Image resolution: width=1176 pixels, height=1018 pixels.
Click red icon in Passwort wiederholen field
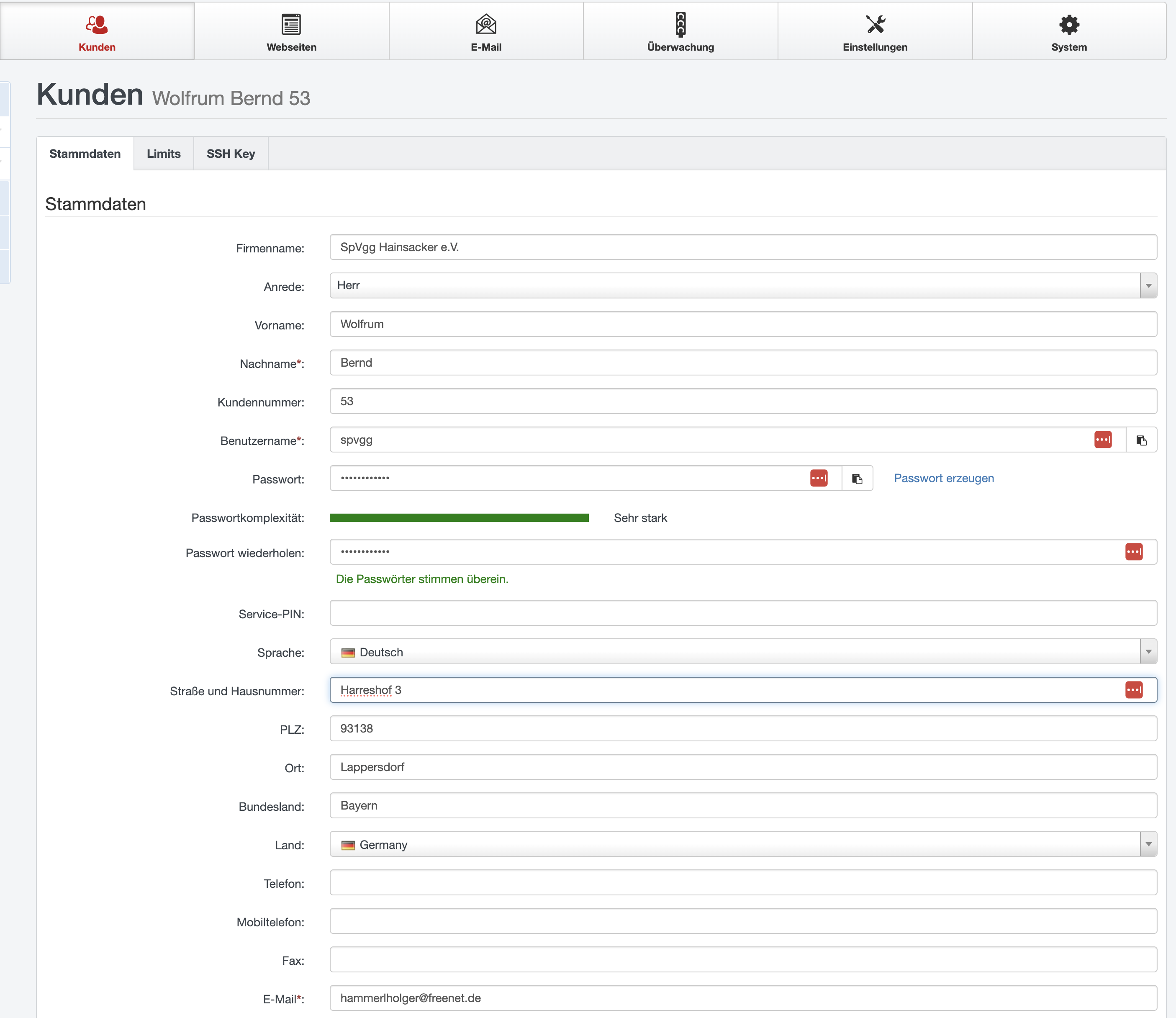pos(1133,552)
